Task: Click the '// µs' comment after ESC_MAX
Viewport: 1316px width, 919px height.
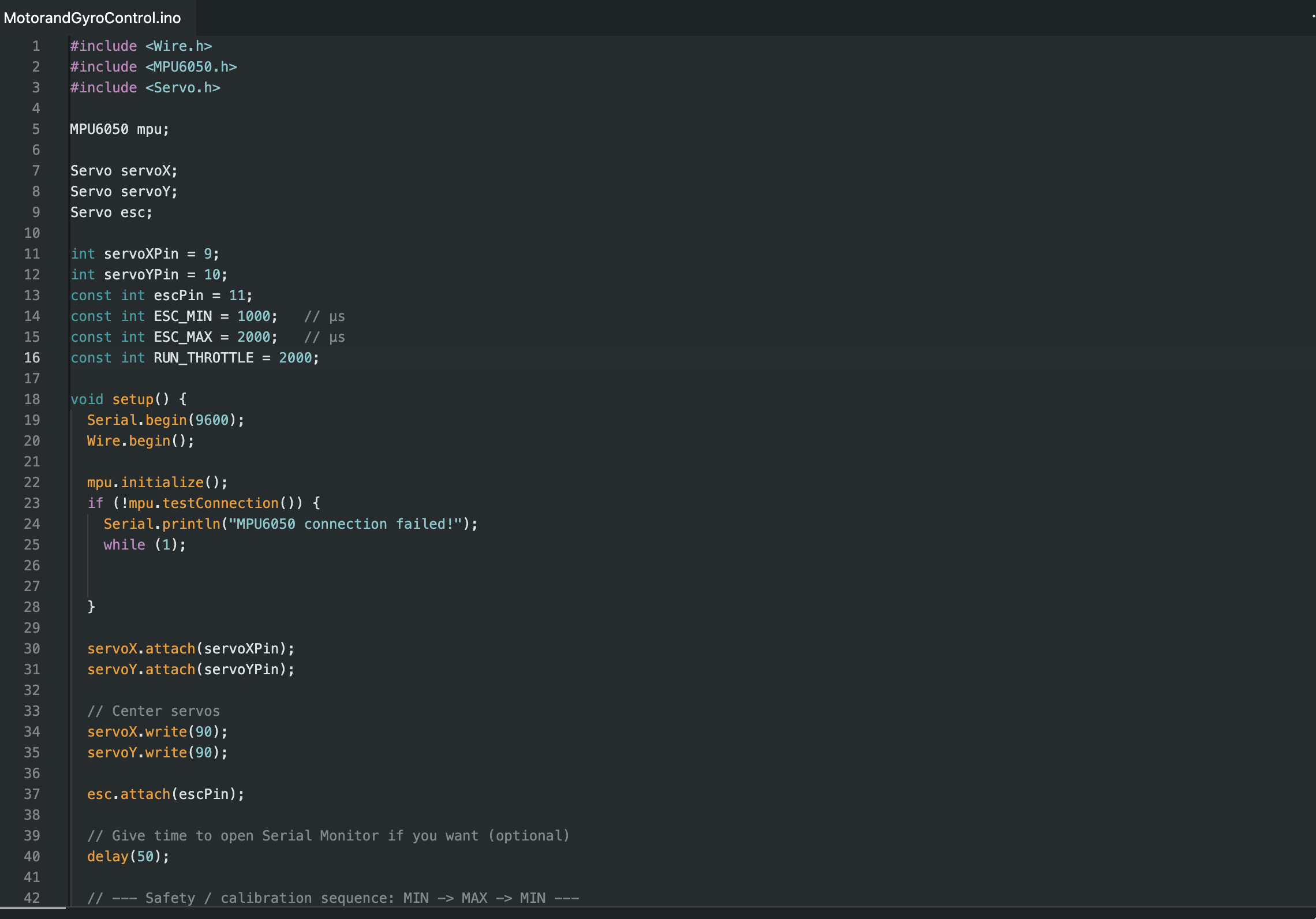Action: pyautogui.click(x=324, y=337)
